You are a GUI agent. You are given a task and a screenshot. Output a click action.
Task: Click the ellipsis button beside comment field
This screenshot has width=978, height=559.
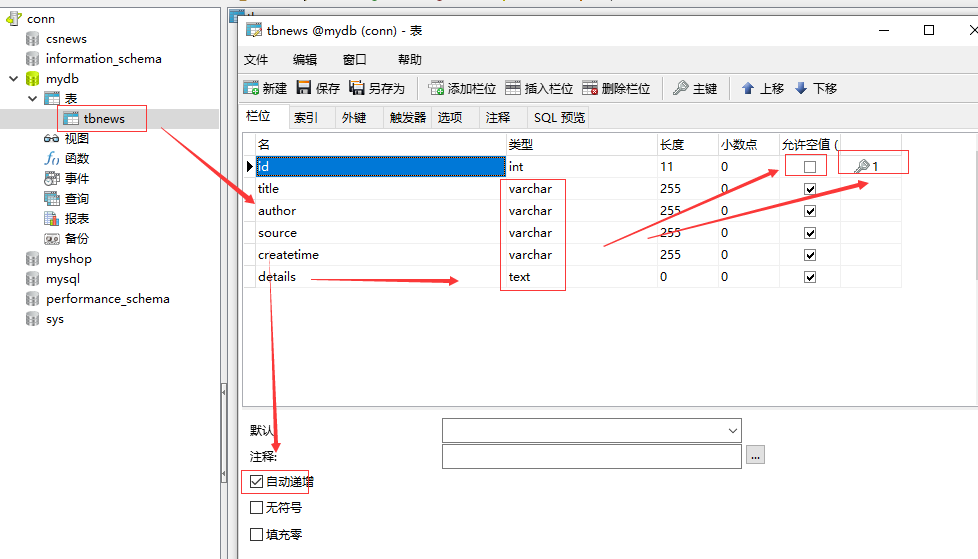(755, 455)
